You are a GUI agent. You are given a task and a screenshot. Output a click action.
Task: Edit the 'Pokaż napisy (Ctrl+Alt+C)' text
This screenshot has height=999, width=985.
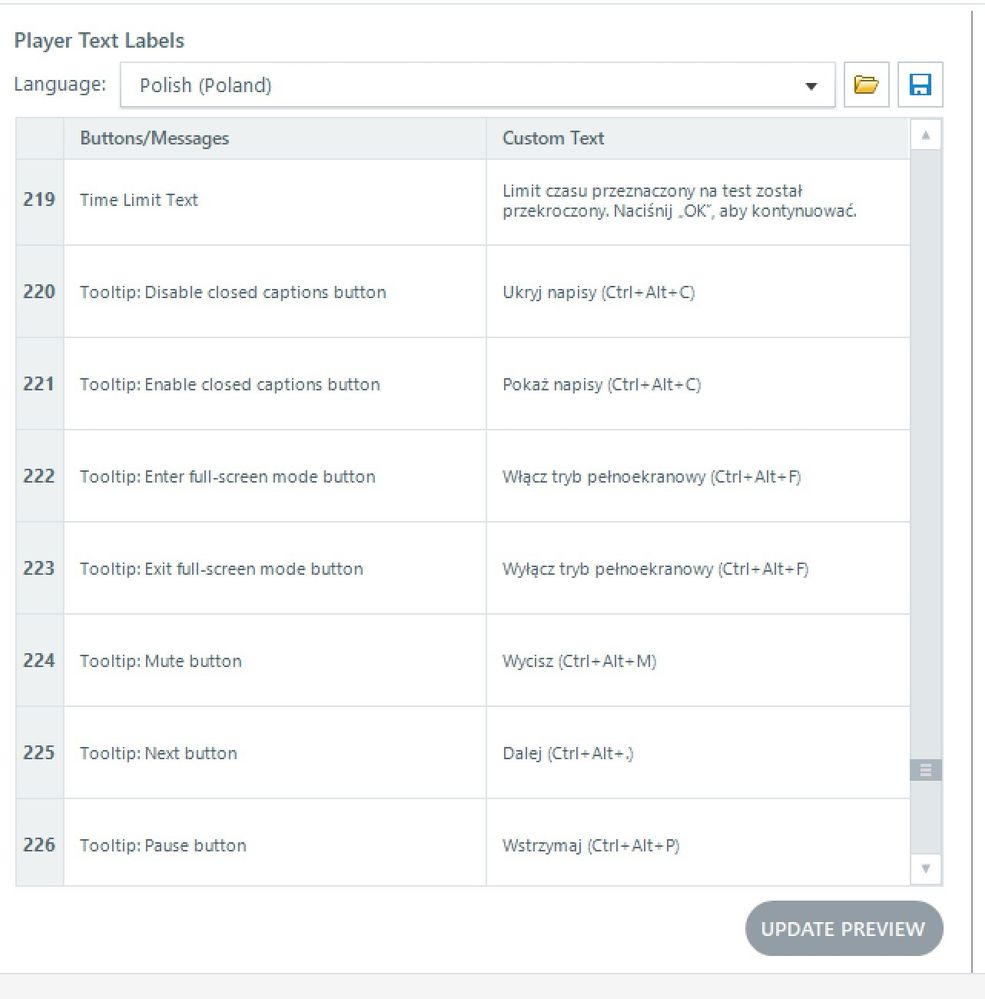pos(601,384)
